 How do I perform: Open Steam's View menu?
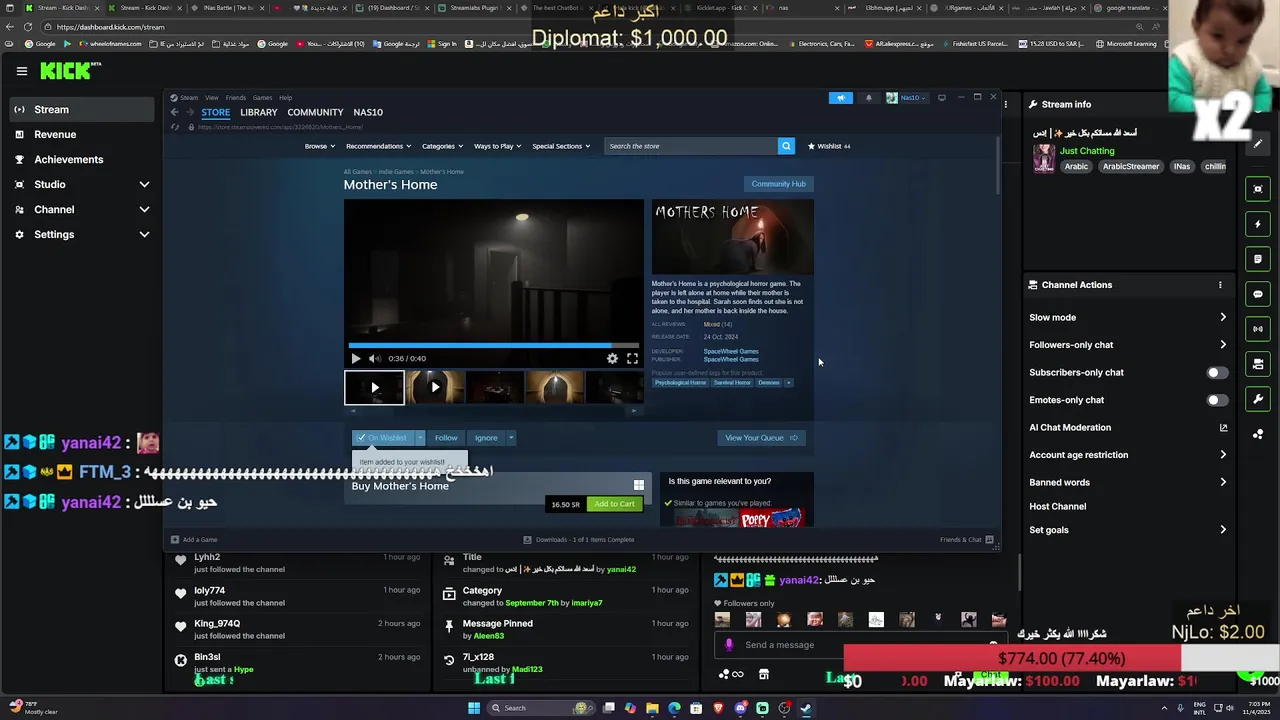coord(212,98)
